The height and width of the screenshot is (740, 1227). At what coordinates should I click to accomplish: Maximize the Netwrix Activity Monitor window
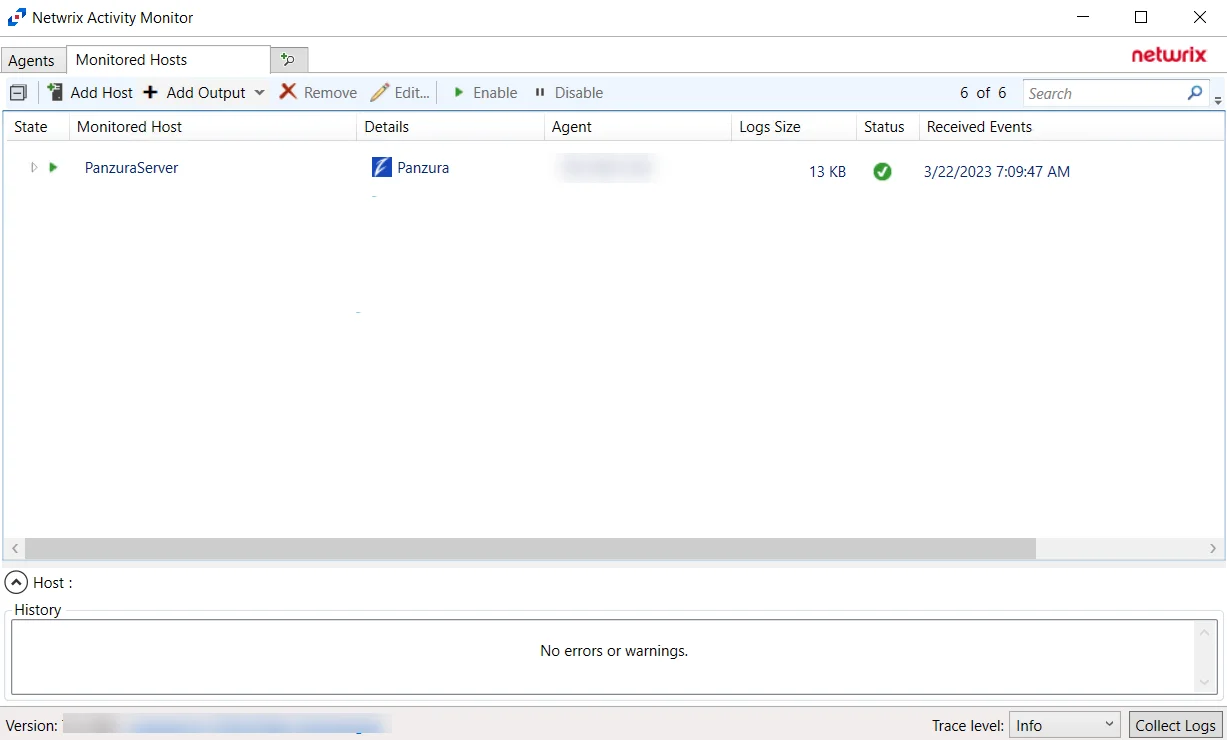(1141, 17)
